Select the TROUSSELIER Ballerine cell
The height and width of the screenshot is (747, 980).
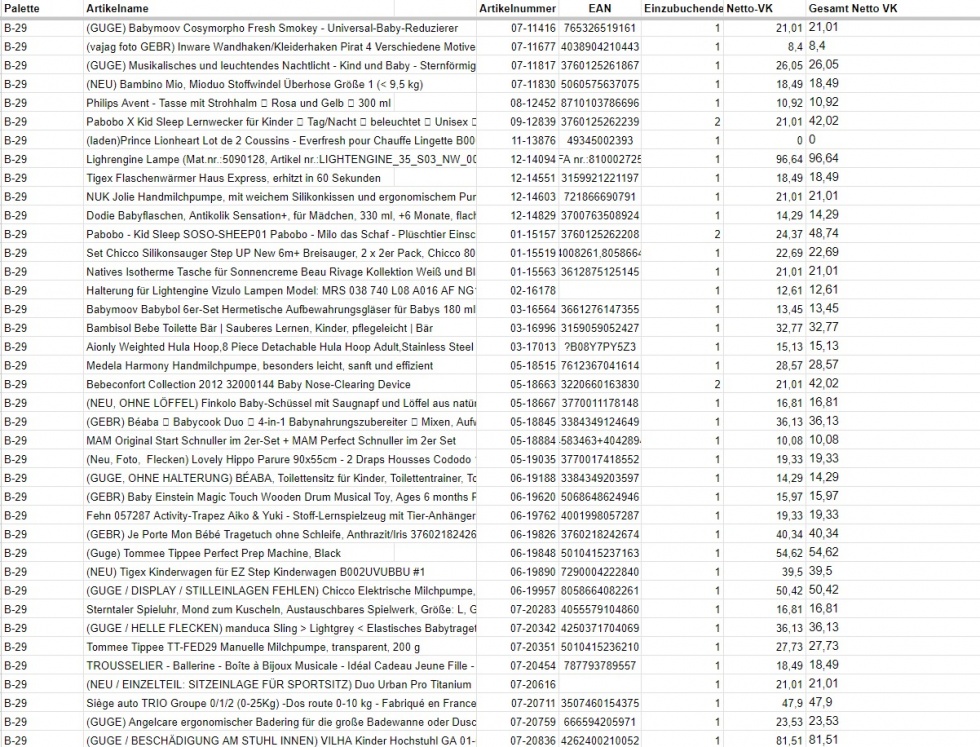coord(281,666)
